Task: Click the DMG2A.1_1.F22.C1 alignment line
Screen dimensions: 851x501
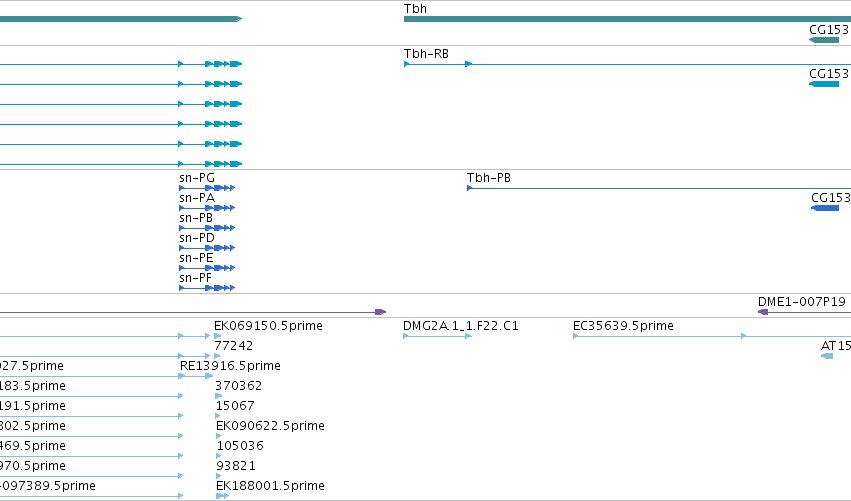Action: [437, 337]
